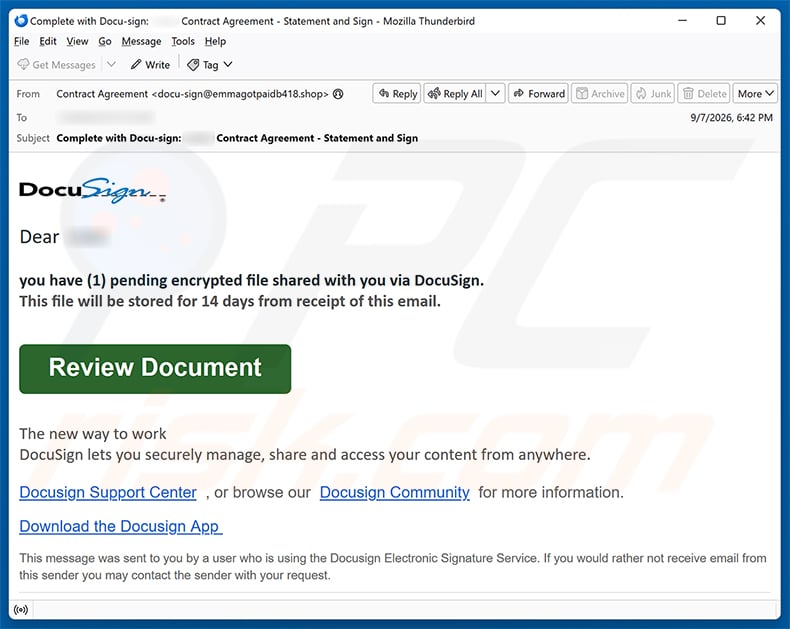Click the sender contact icon next to address

click(x=338, y=94)
